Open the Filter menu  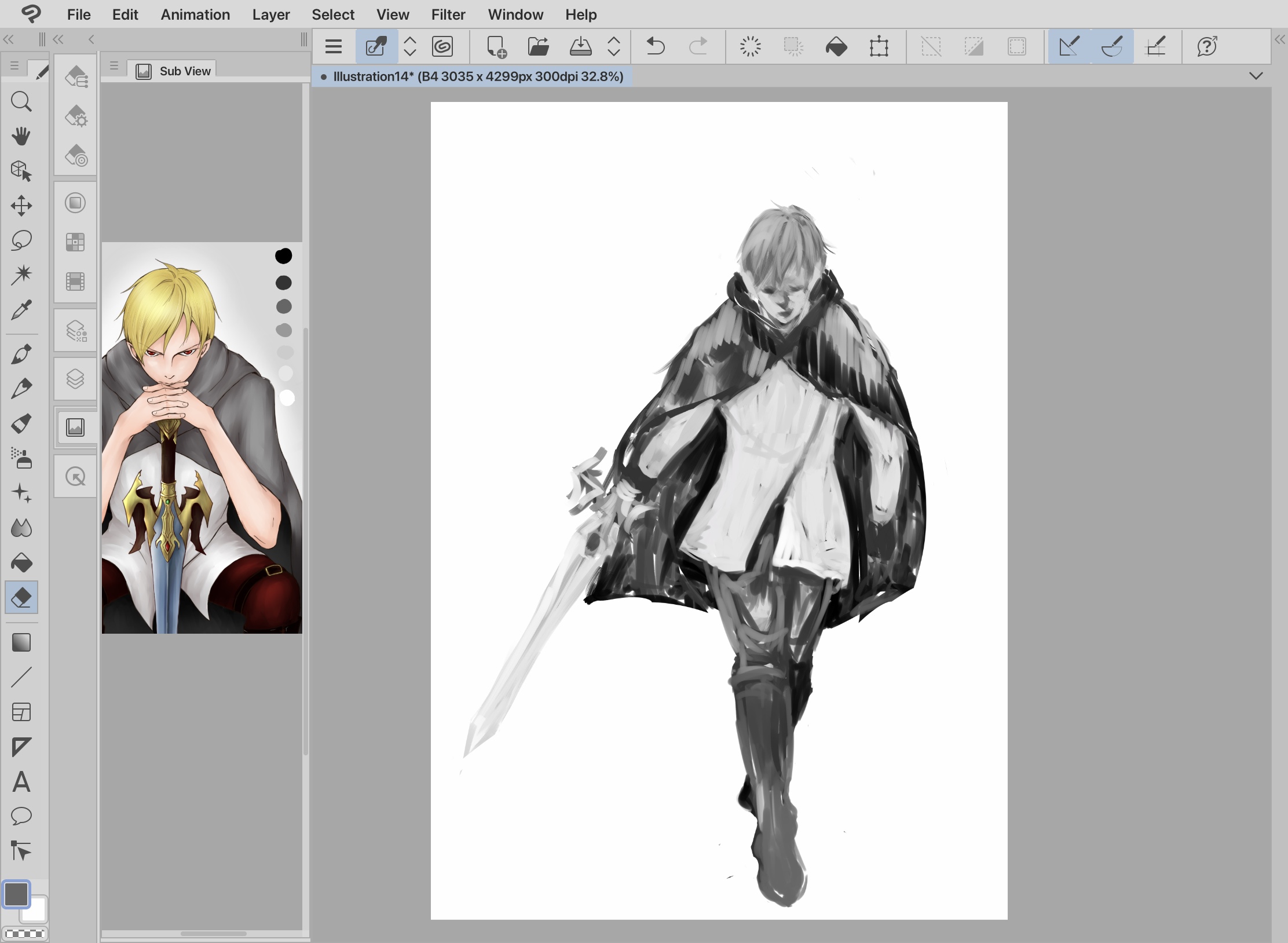448,14
